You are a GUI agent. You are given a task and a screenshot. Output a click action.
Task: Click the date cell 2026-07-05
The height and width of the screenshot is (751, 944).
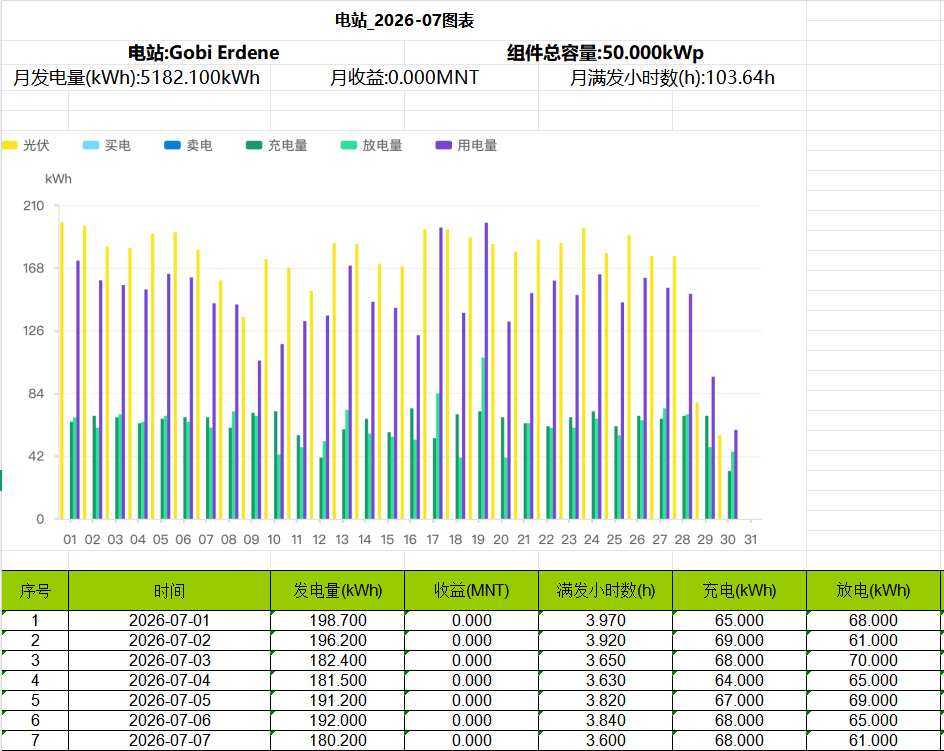(x=169, y=700)
